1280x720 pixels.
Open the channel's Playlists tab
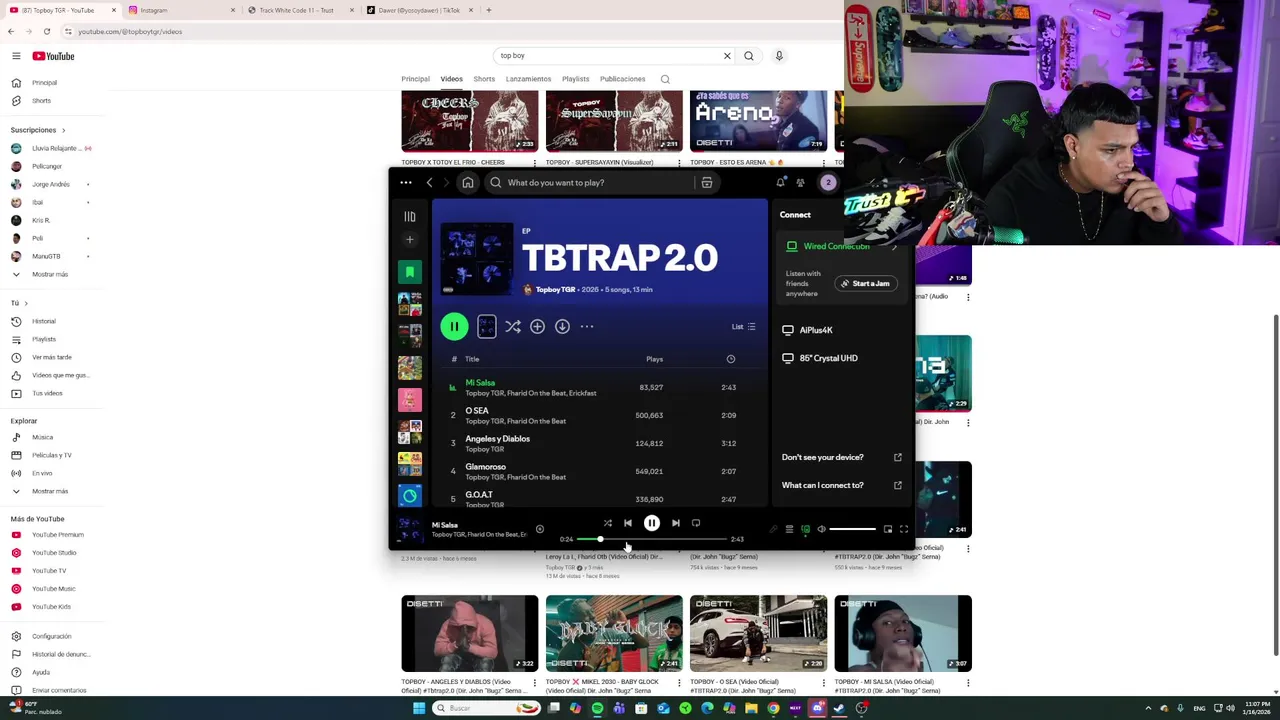pyautogui.click(x=575, y=79)
